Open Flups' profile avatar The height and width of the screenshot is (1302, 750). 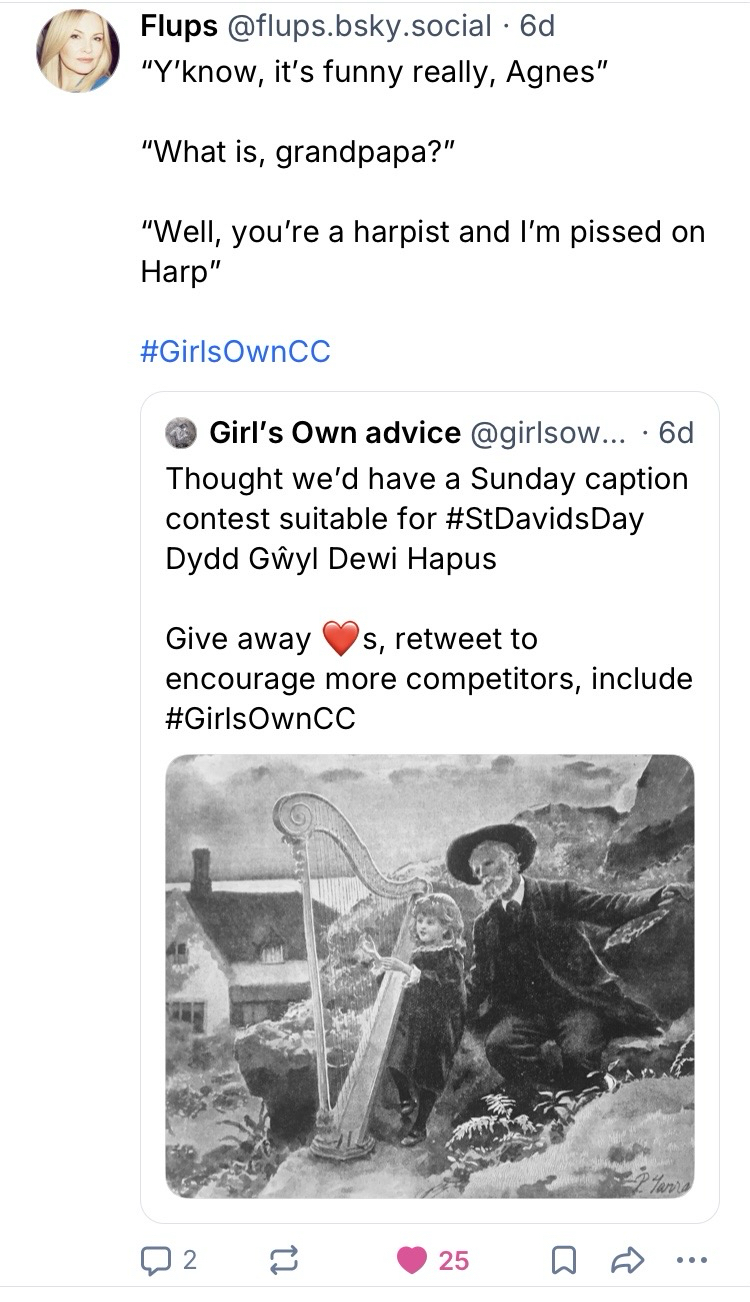(78, 54)
